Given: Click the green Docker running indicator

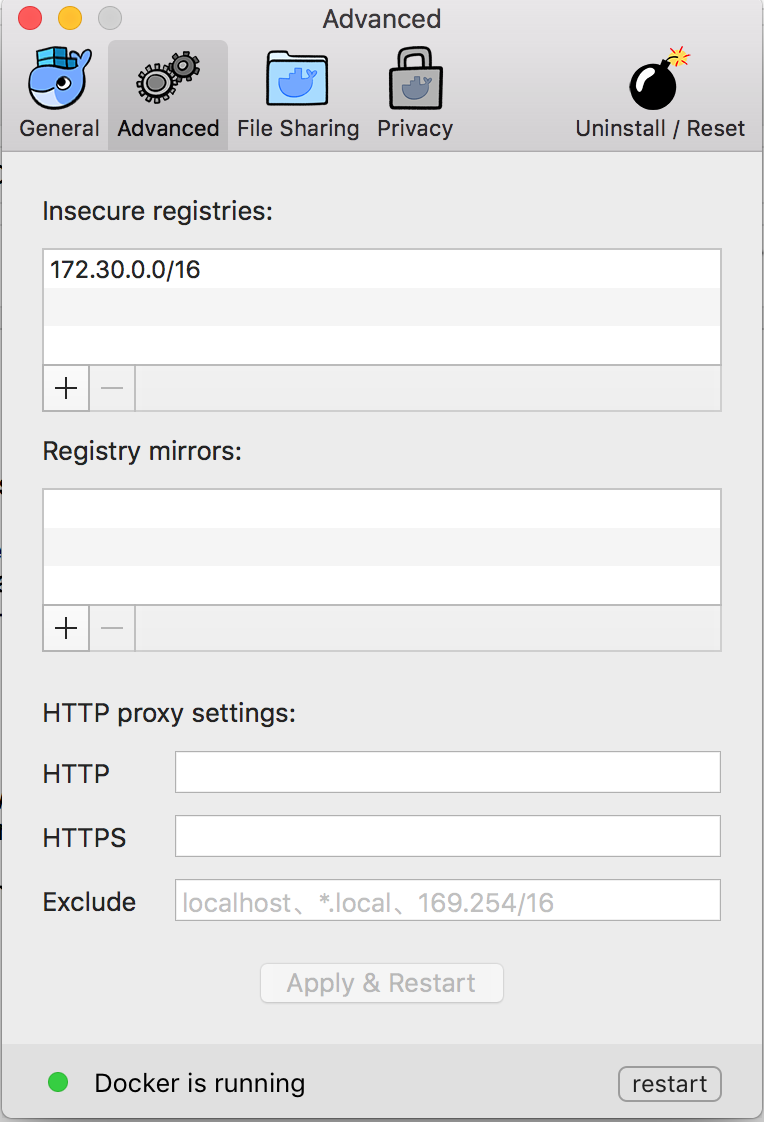Looking at the screenshot, I should (x=57, y=1083).
